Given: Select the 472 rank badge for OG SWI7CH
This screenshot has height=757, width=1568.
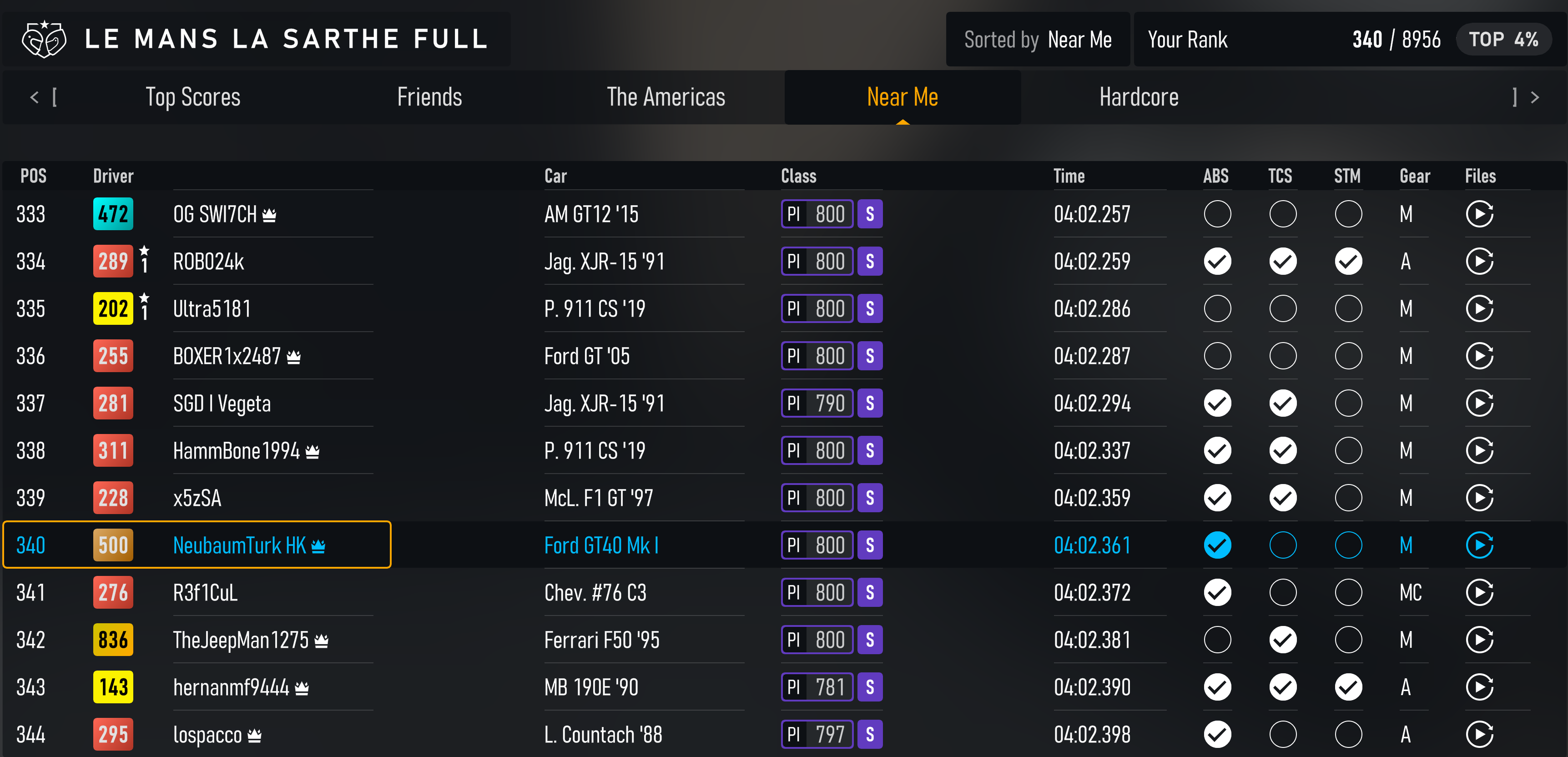Looking at the screenshot, I should pos(113,214).
